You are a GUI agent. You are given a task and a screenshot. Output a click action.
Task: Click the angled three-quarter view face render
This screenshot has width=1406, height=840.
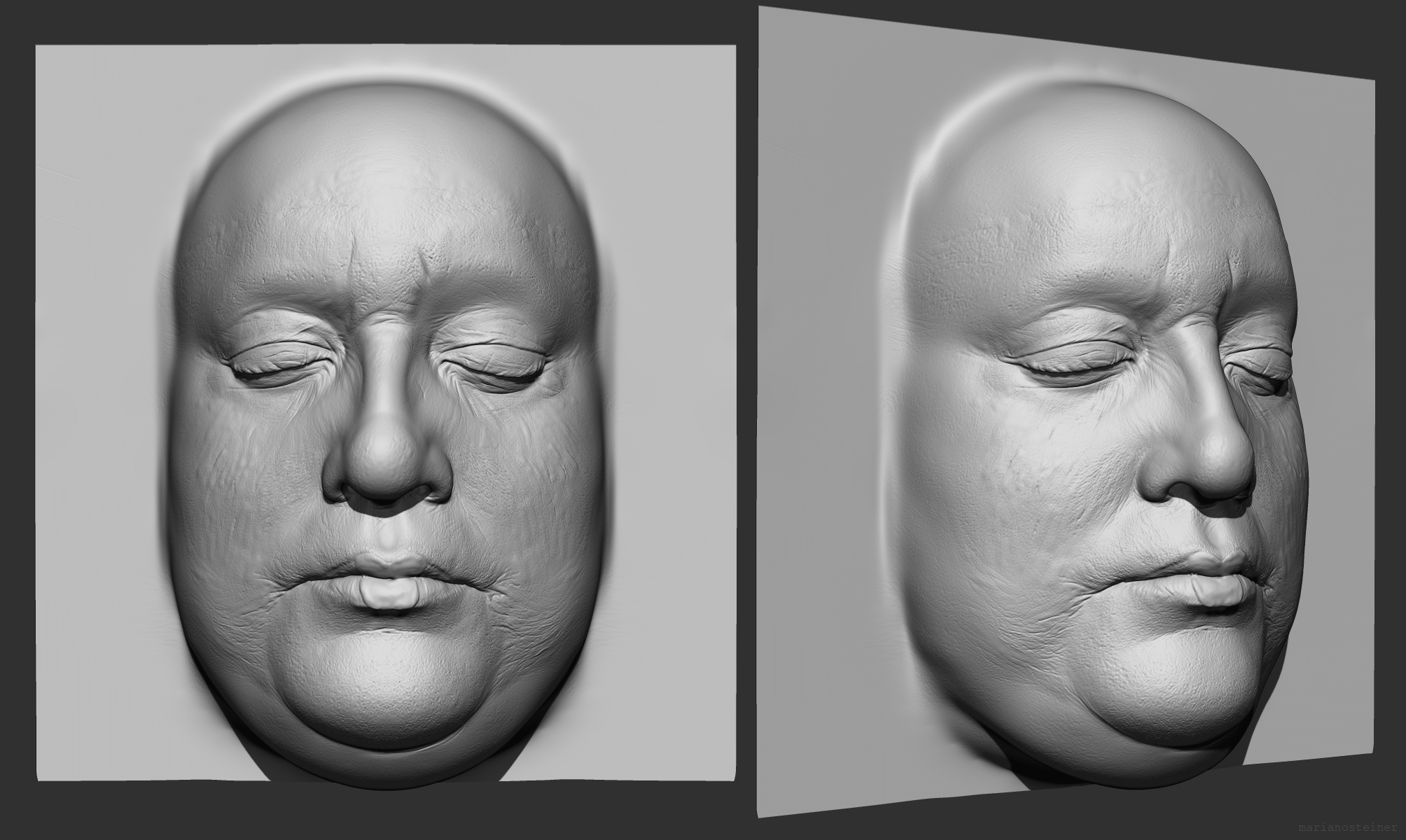(1066, 412)
